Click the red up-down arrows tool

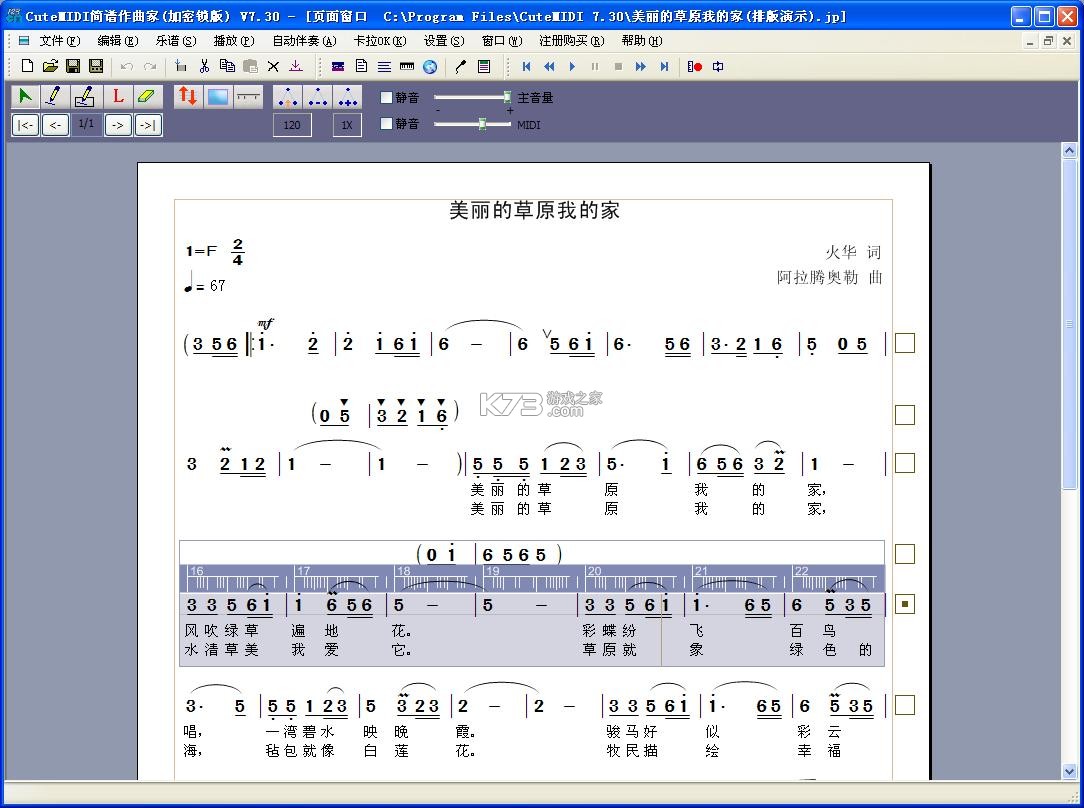pyautogui.click(x=187, y=97)
